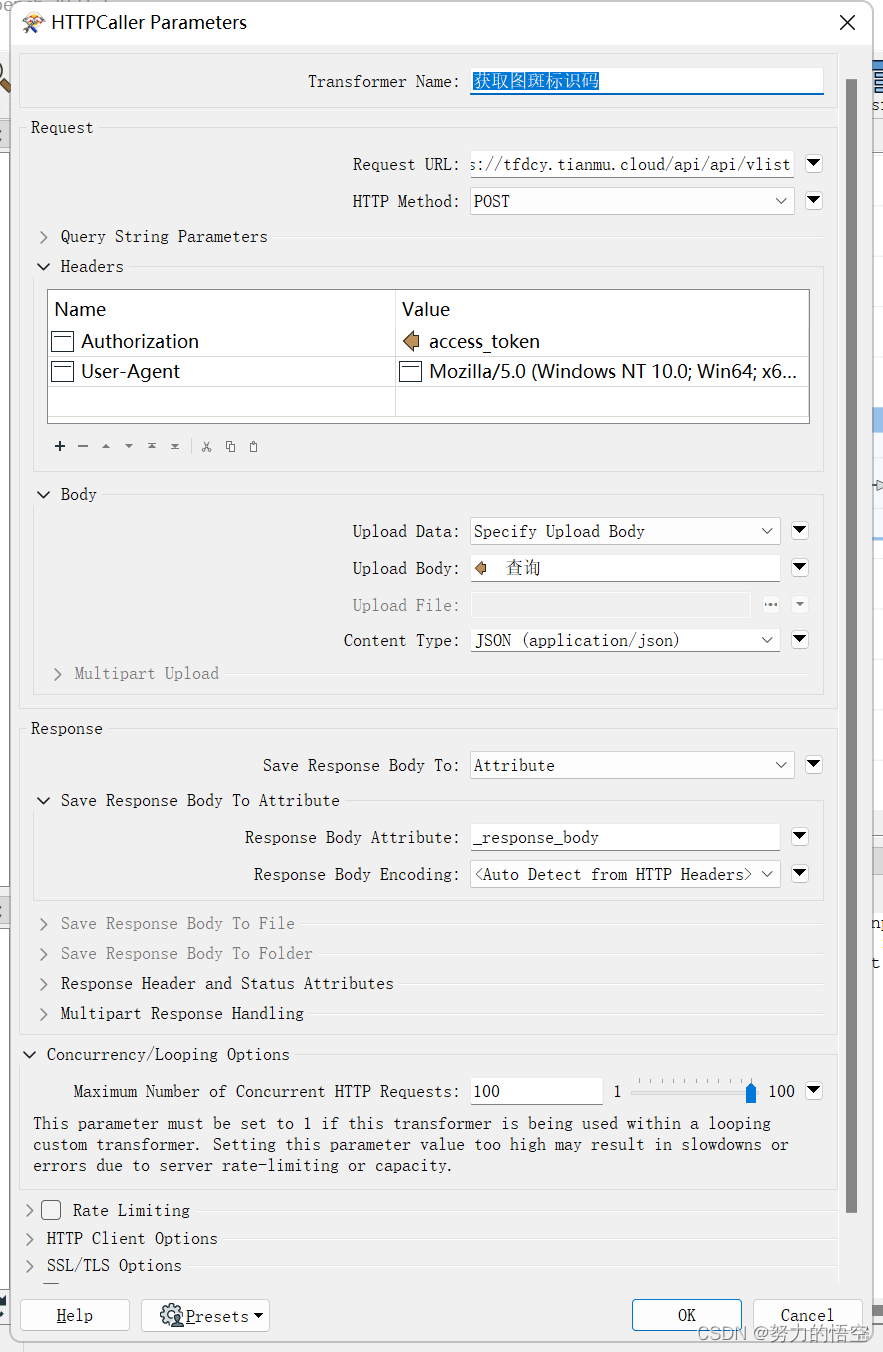Collapse Save Response Body To Attribute section
The image size is (883, 1352).
point(44,801)
